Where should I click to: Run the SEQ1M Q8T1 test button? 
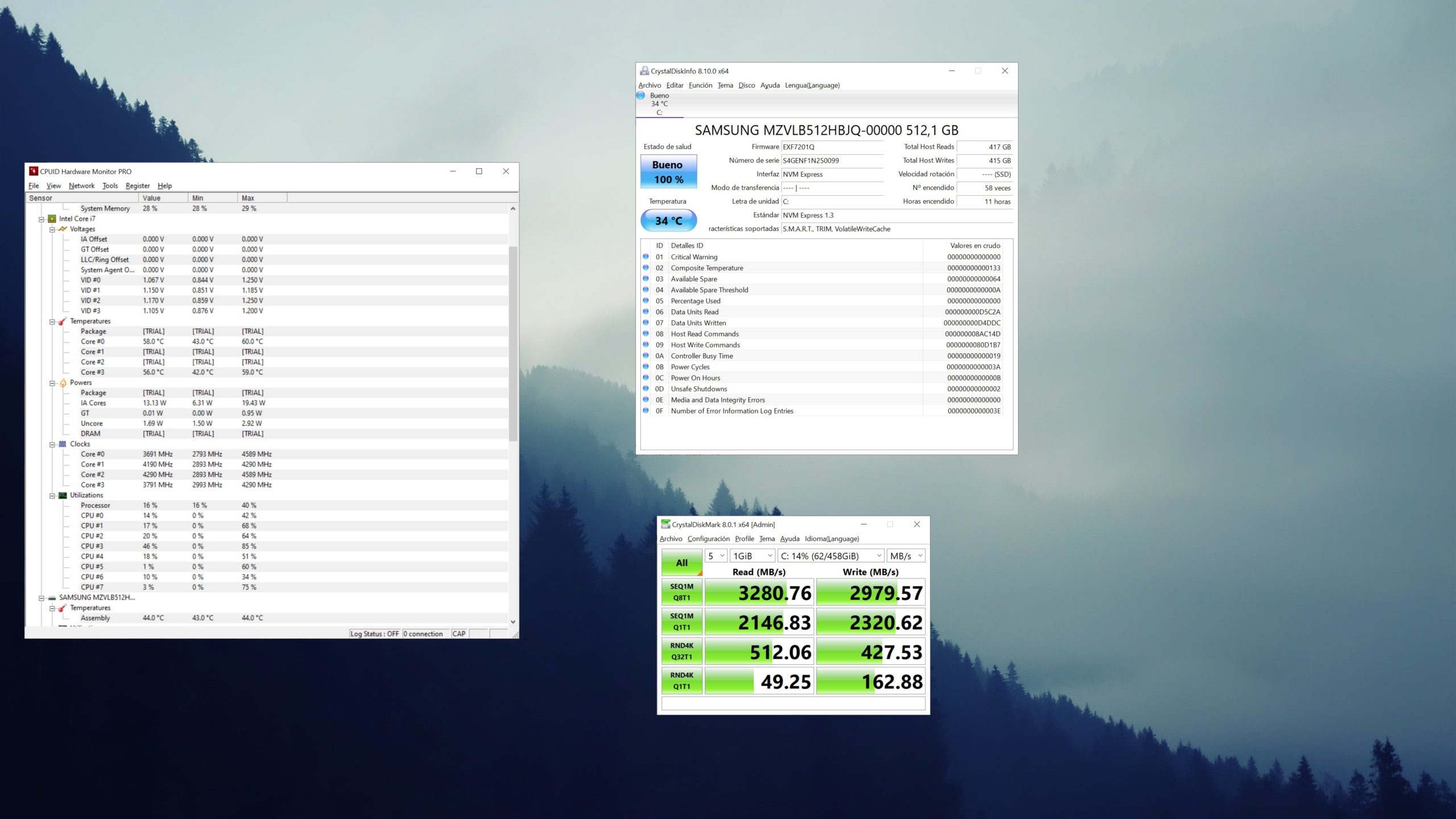pos(681,592)
